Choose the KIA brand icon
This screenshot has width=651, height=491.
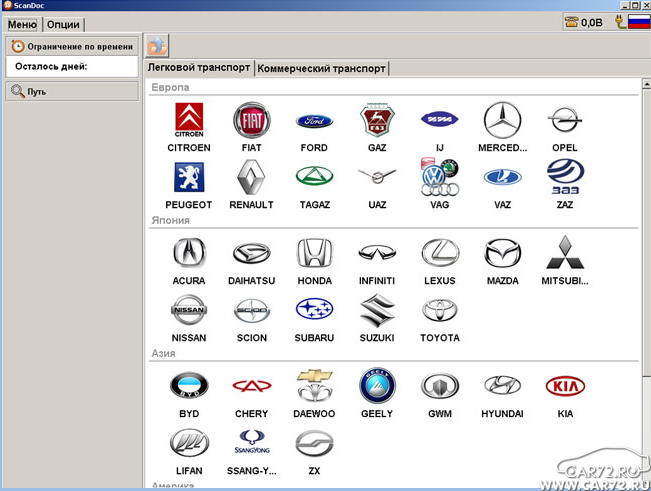[x=565, y=386]
